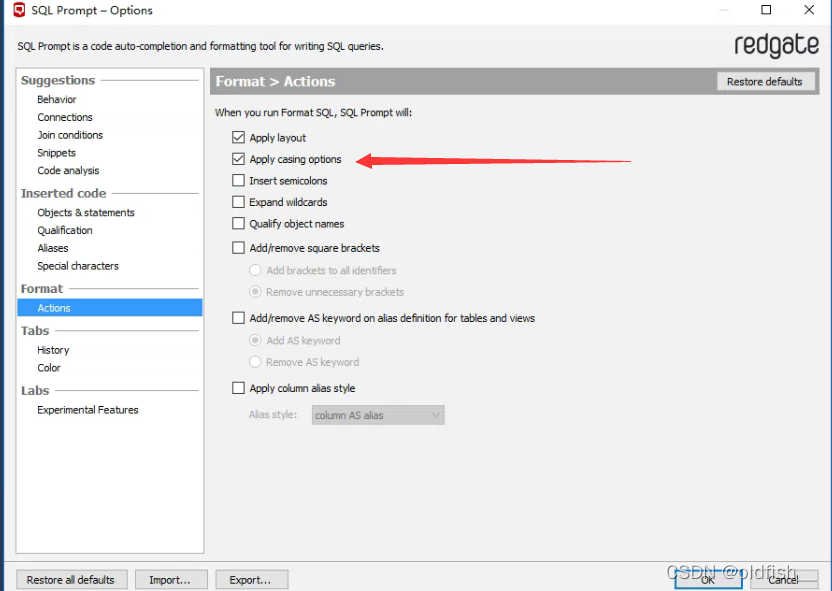Toggle the Apply layout checkbox
This screenshot has width=832, height=591.
click(238, 137)
